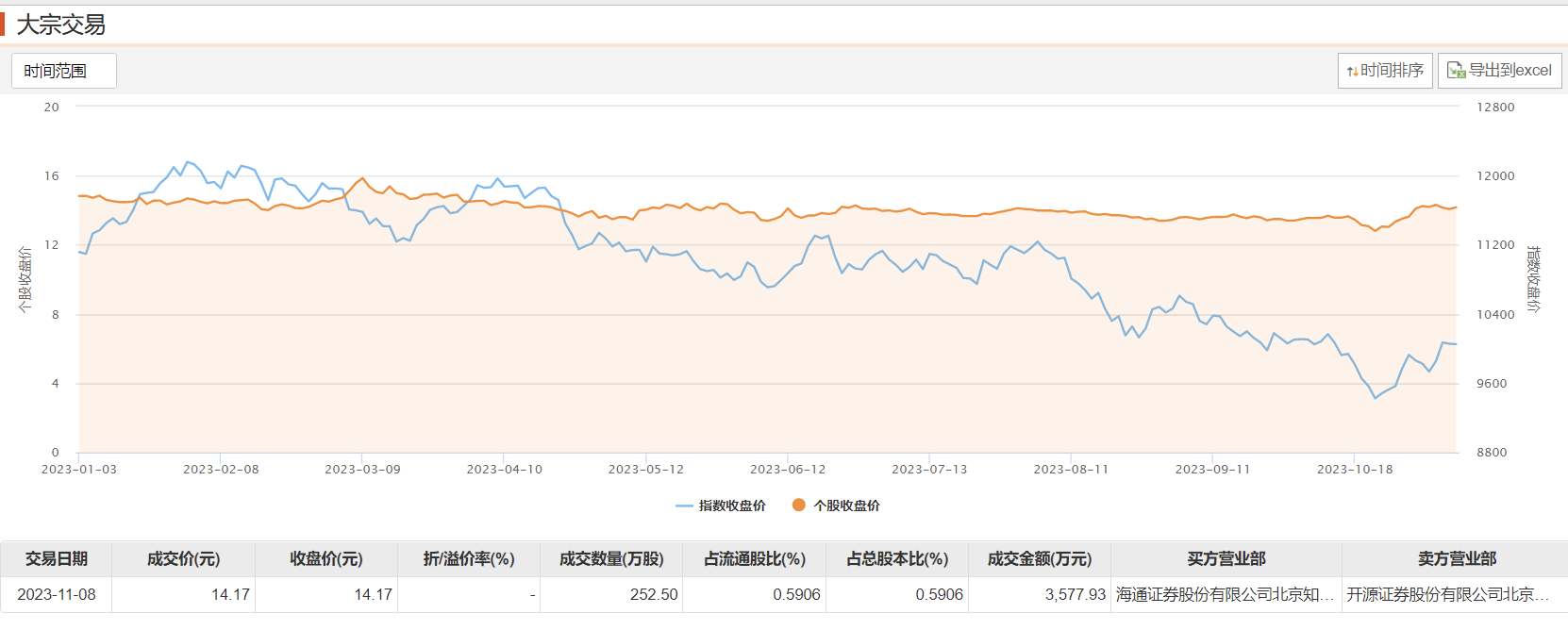This screenshot has height=630, width=1568.
Task: Click the 占流通股比(%) column header
Action: pos(754,558)
